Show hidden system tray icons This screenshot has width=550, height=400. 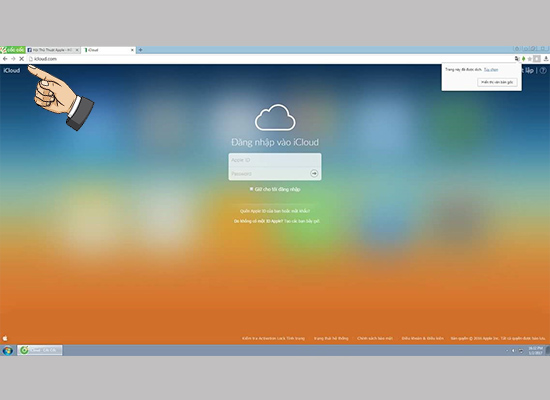click(507, 351)
